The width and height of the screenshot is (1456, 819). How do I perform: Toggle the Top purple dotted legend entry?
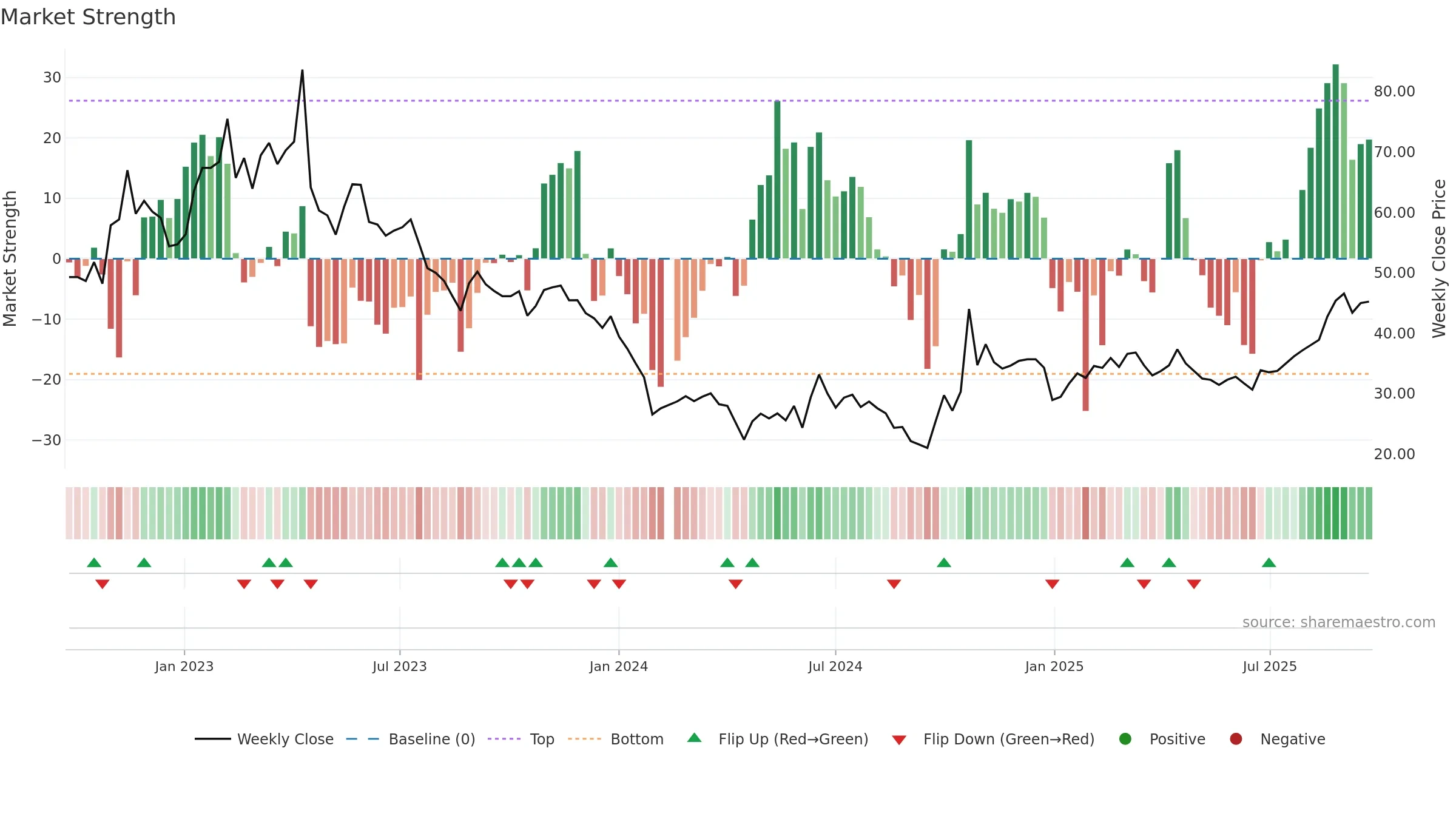click(x=521, y=739)
